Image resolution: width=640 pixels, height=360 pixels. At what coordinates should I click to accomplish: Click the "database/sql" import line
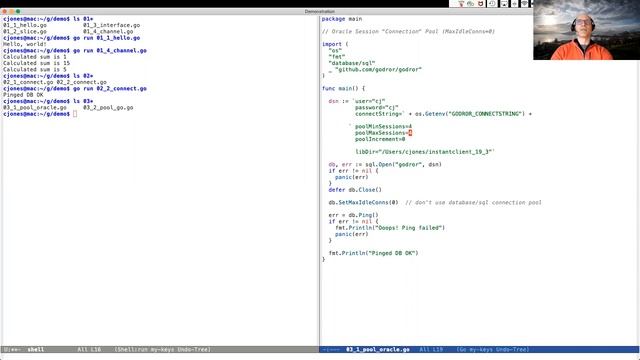click(x=351, y=63)
